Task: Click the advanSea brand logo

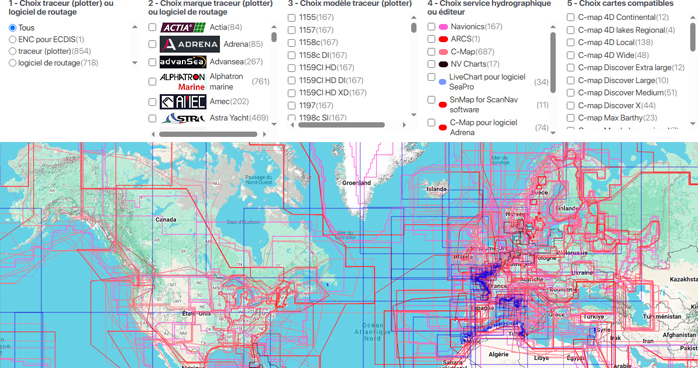Action: (x=183, y=62)
